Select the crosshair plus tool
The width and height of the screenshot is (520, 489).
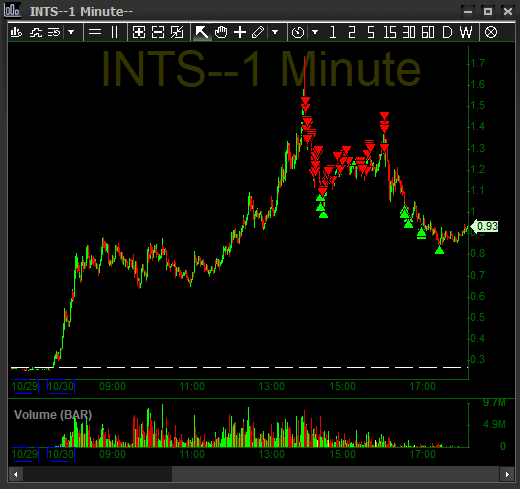(x=240, y=32)
